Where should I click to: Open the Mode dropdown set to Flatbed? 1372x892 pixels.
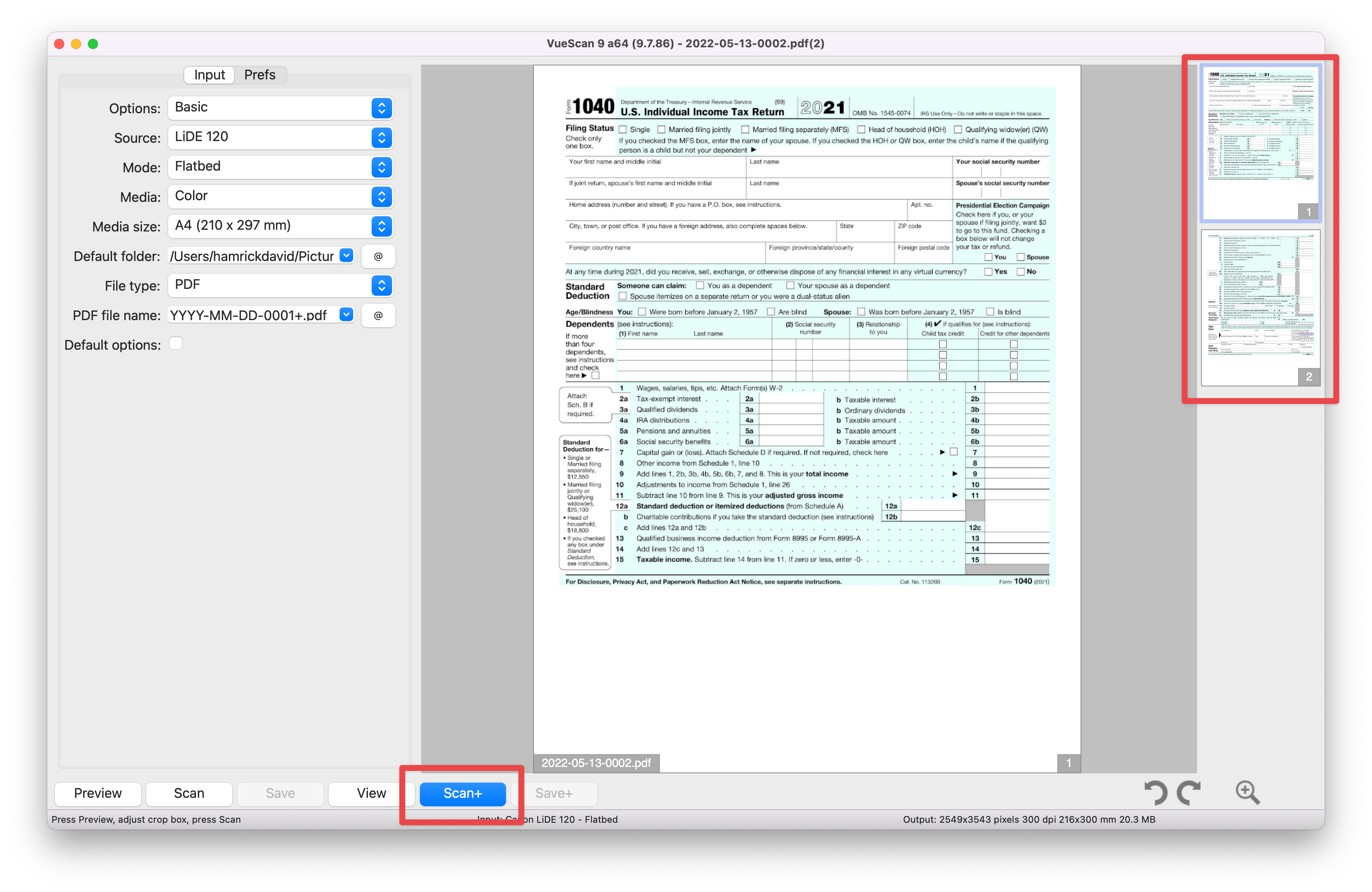coord(280,167)
